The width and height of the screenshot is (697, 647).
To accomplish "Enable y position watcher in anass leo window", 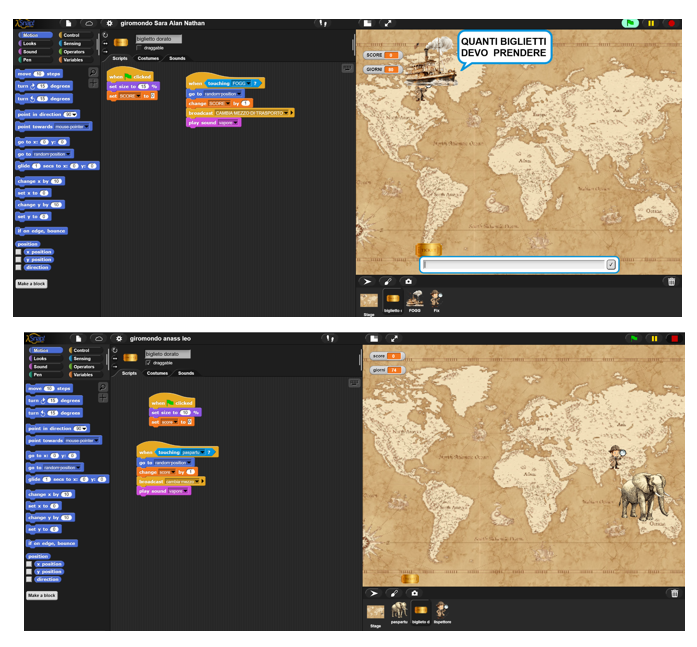I will pyautogui.click(x=29, y=571).
